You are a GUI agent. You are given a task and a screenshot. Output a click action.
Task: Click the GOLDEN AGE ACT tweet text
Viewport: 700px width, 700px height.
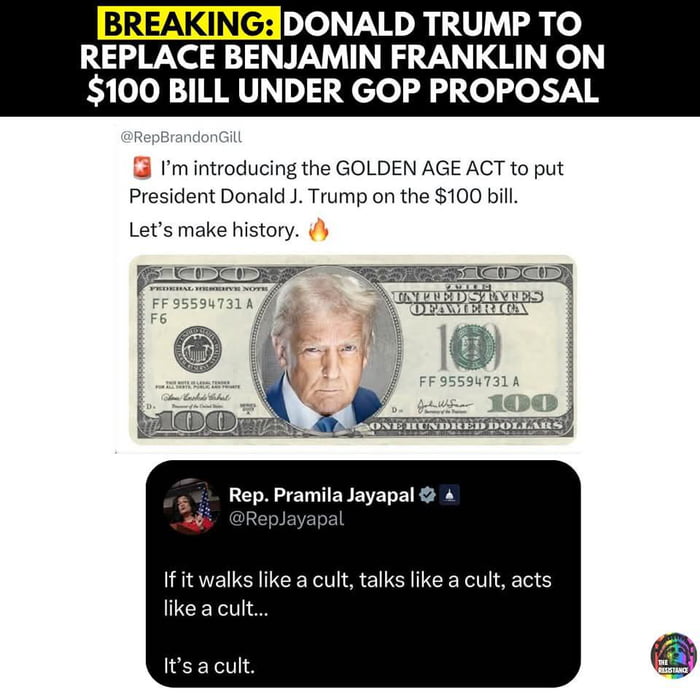tap(346, 182)
